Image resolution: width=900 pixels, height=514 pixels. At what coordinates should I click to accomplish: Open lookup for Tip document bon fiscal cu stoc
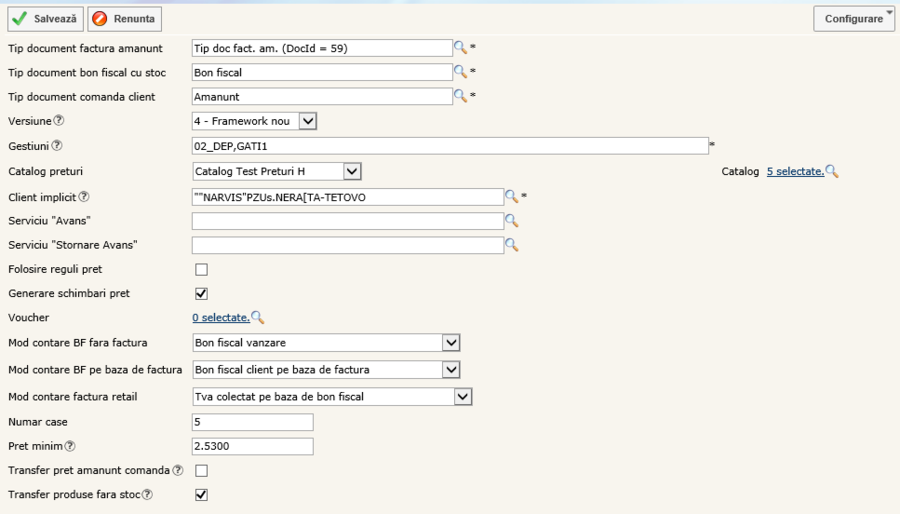pos(460,72)
